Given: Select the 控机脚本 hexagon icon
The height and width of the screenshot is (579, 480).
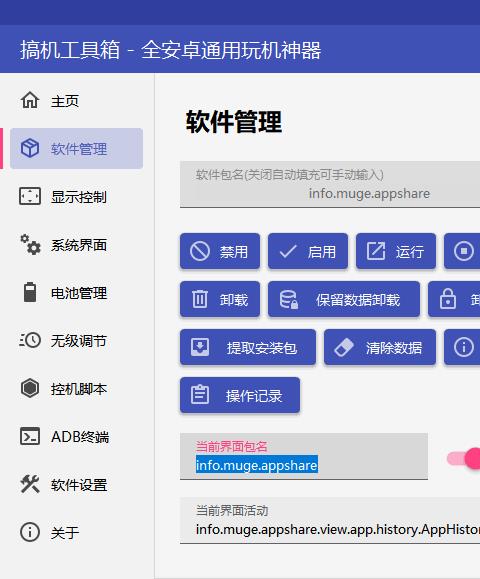Looking at the screenshot, I should (x=30, y=388).
